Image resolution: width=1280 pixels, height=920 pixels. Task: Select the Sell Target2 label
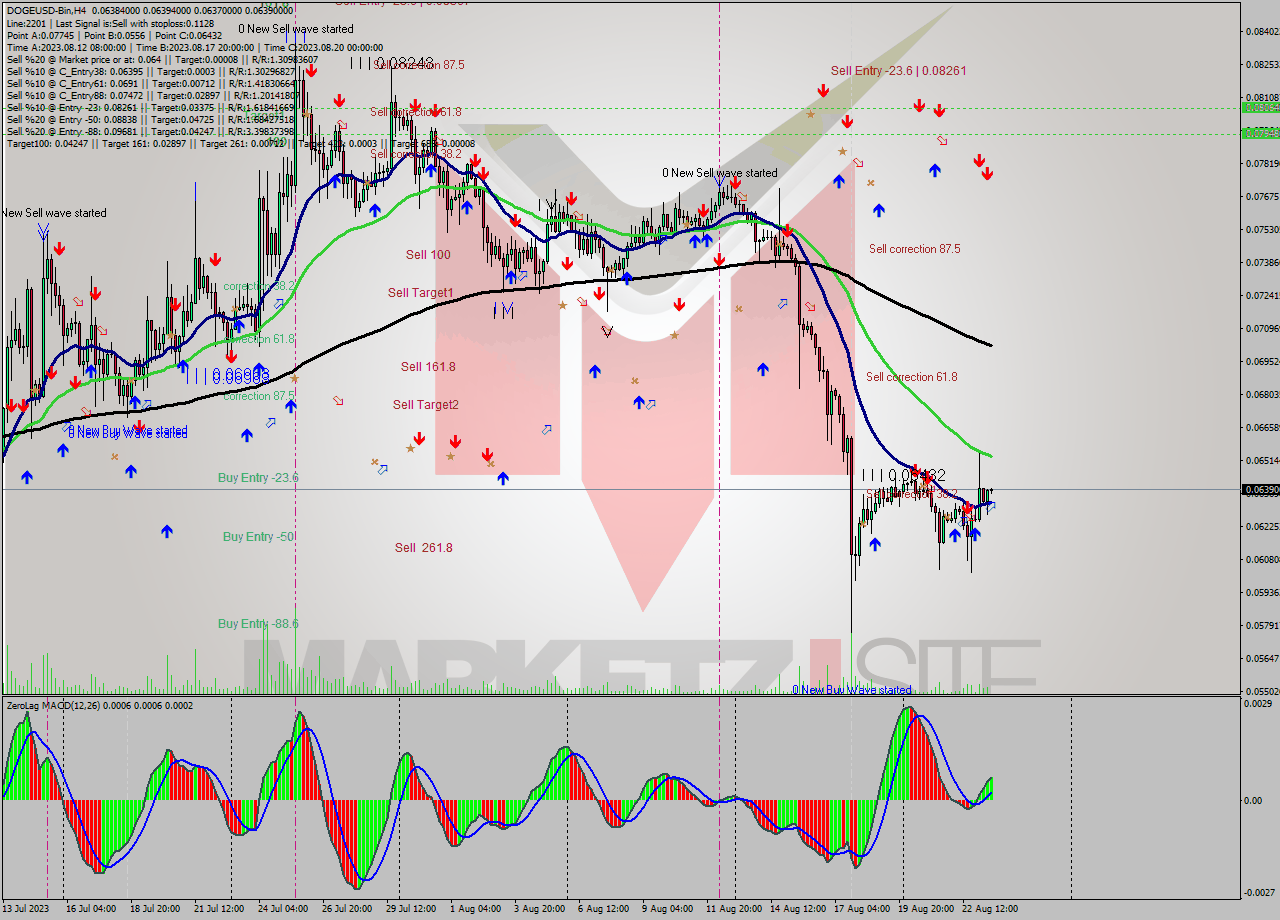coord(426,405)
